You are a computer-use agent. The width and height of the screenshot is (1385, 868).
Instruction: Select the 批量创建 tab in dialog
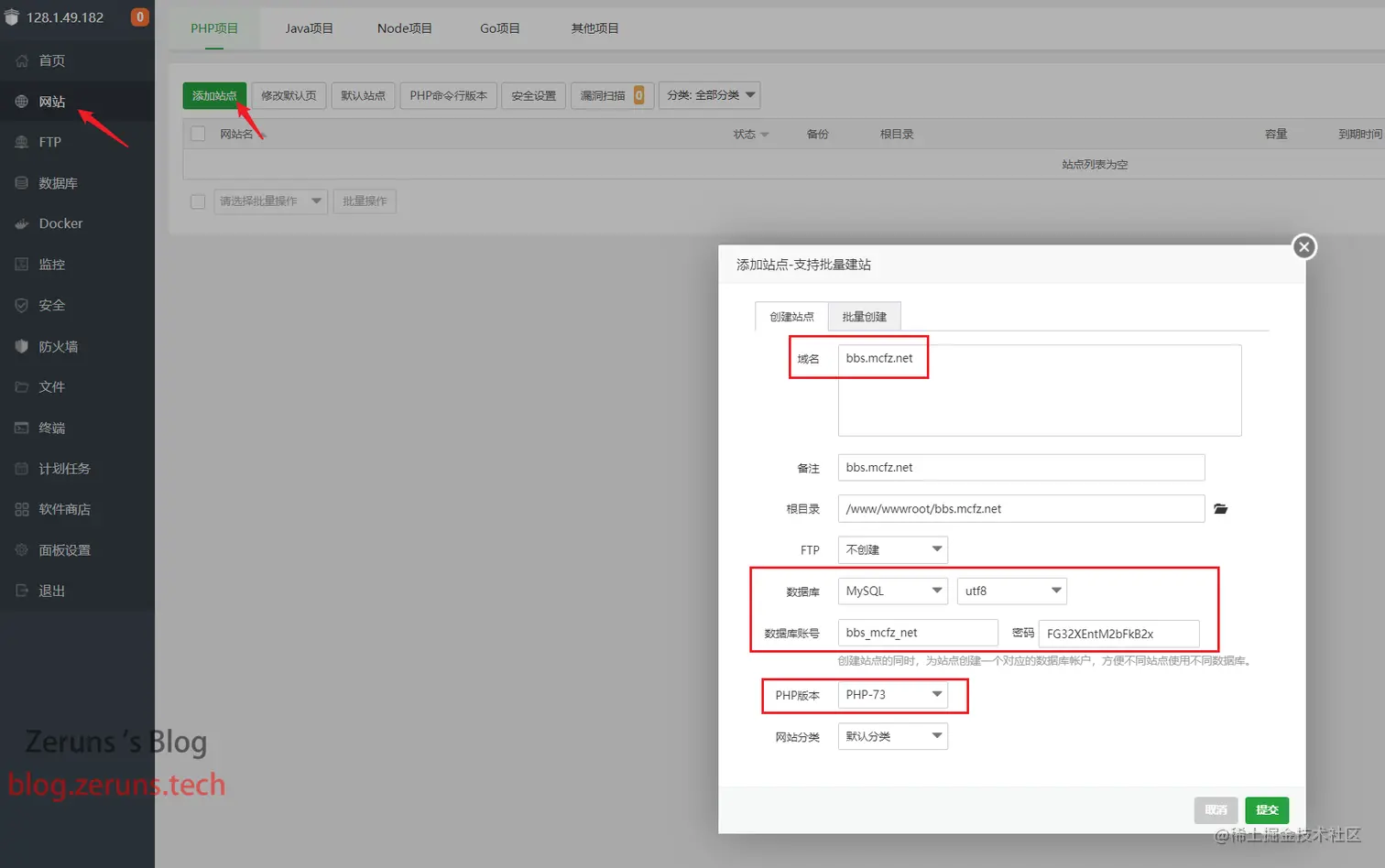pos(865,317)
